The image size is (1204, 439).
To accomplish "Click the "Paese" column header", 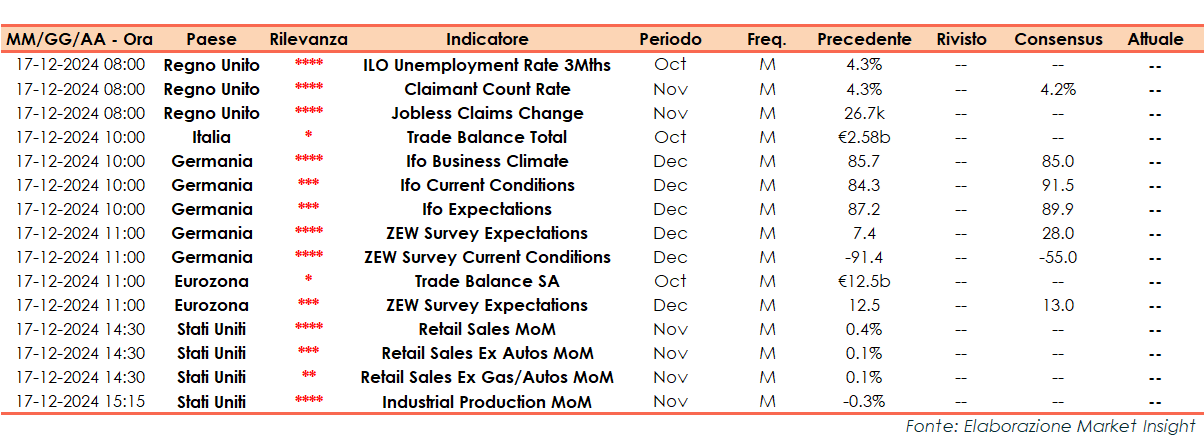I will [x=211, y=39].
